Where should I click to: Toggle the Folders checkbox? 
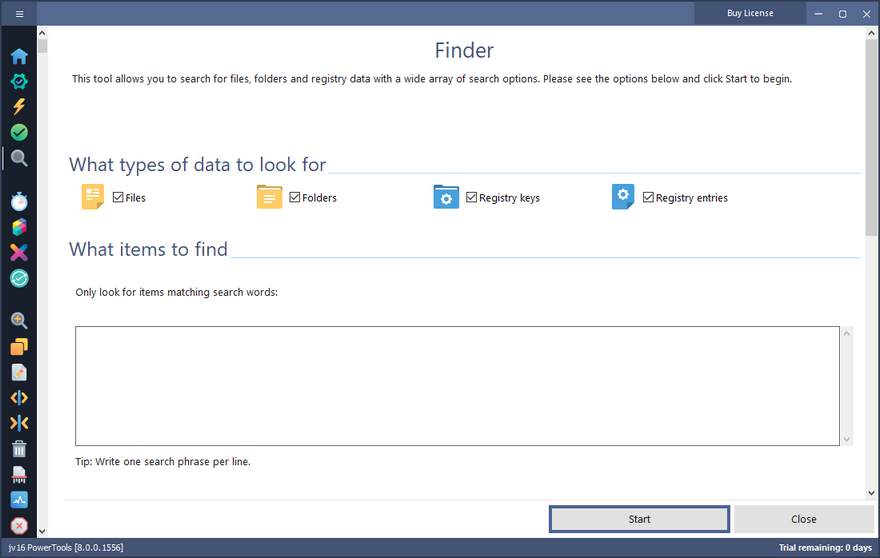point(295,198)
